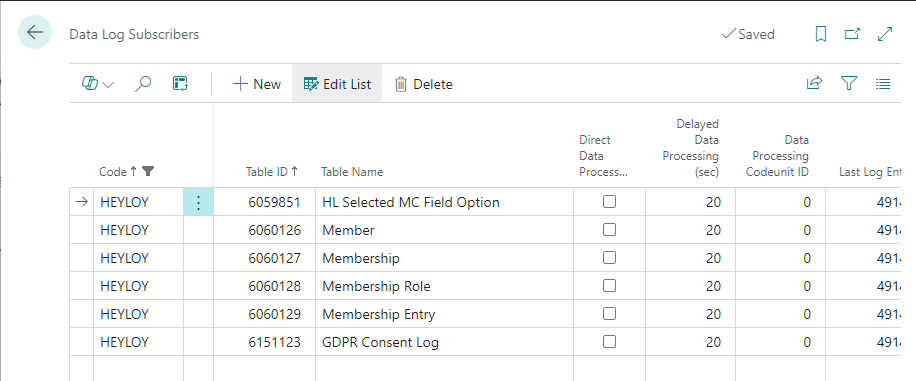Select Table ID cell 6059851

pyautogui.click(x=265, y=202)
